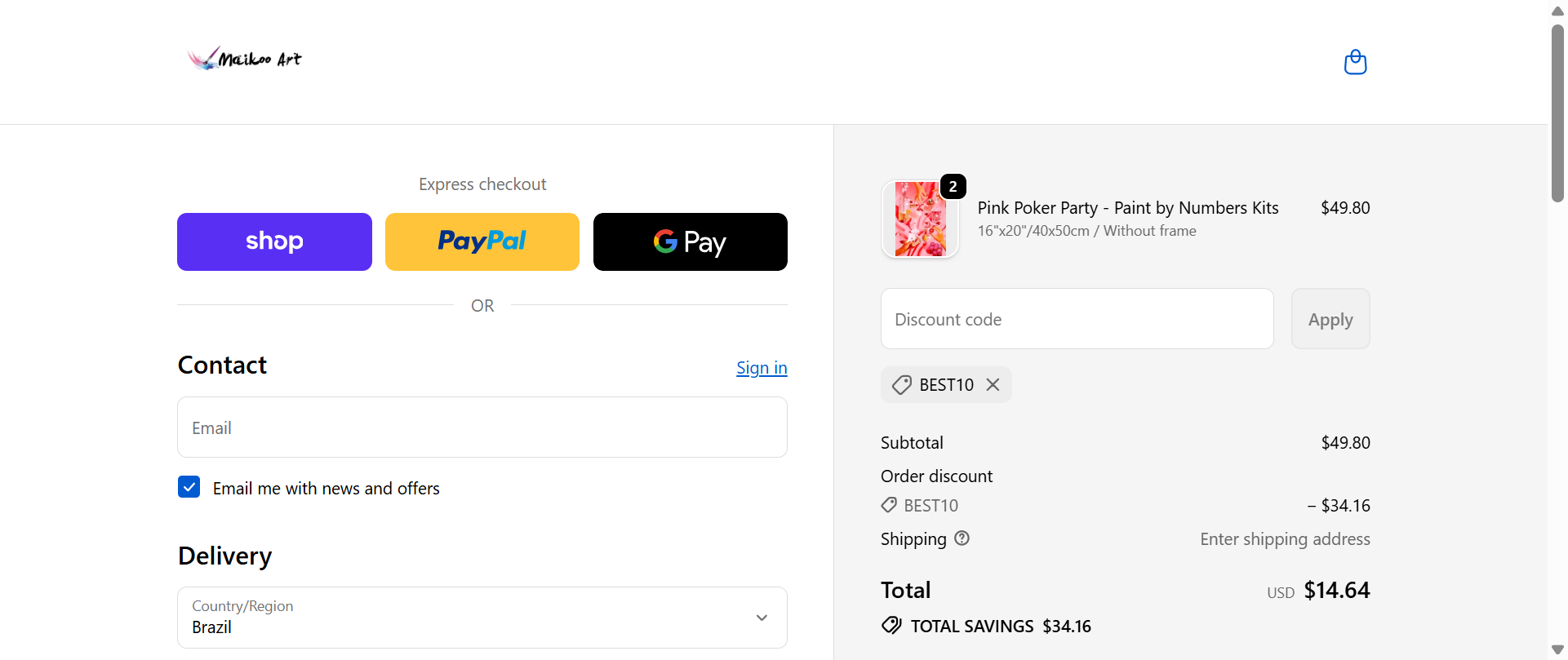Viewport: 1568px width, 660px height.
Task: Open the Country/Region dropdown
Action: (x=482, y=618)
